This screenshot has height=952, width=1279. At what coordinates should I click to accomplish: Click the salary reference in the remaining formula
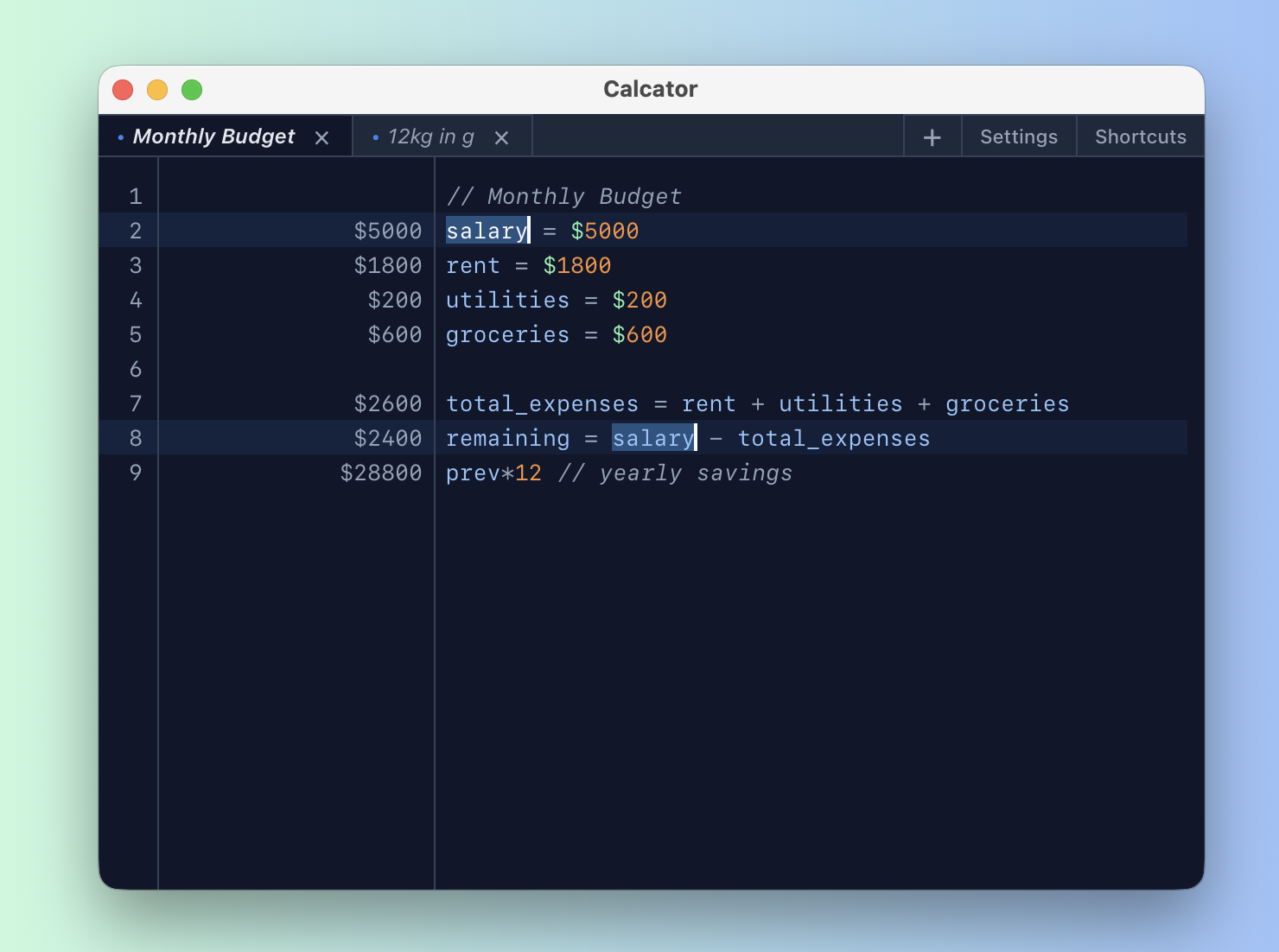click(652, 438)
